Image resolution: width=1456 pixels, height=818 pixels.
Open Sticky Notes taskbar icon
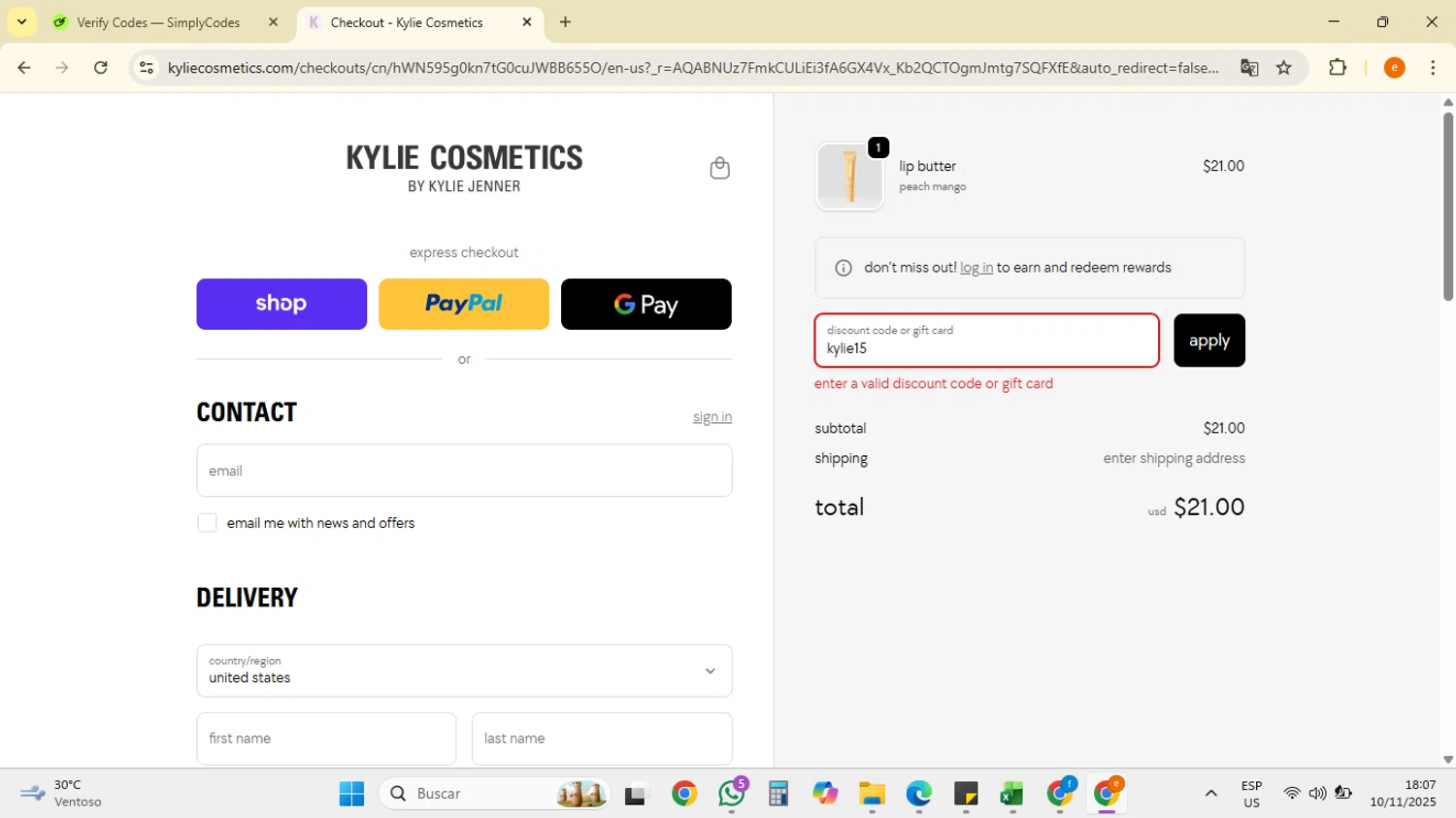coord(966,794)
